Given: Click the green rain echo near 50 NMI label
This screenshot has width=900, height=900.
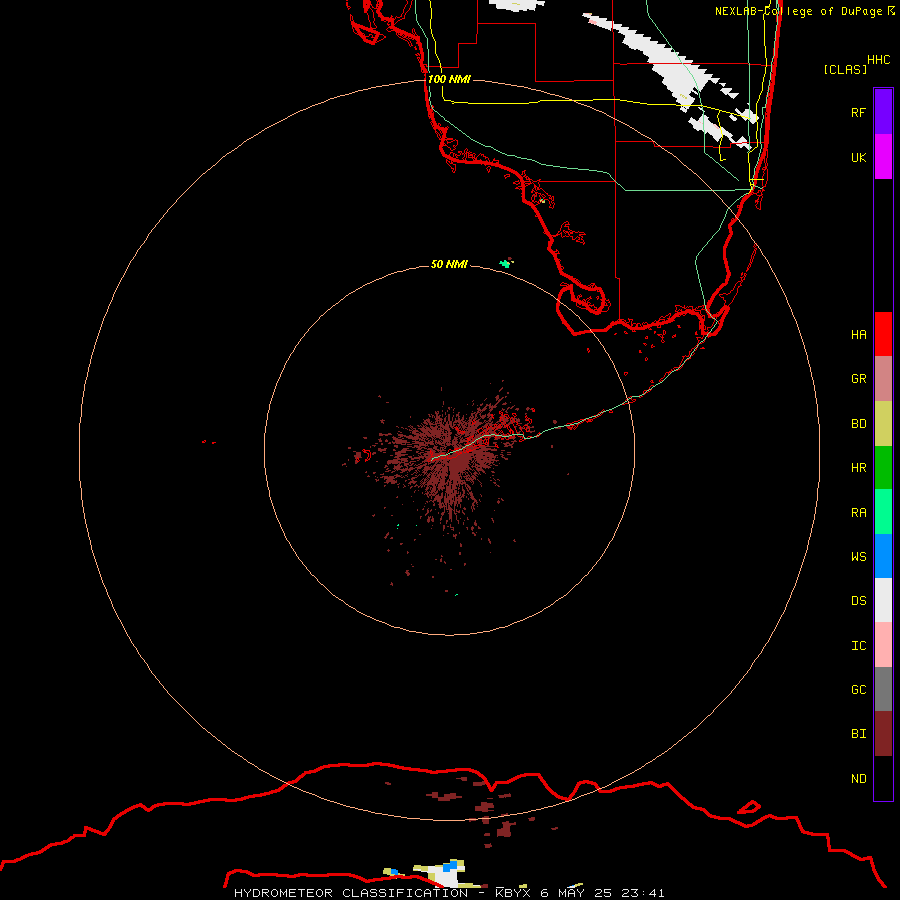Looking at the screenshot, I should pos(506,263).
